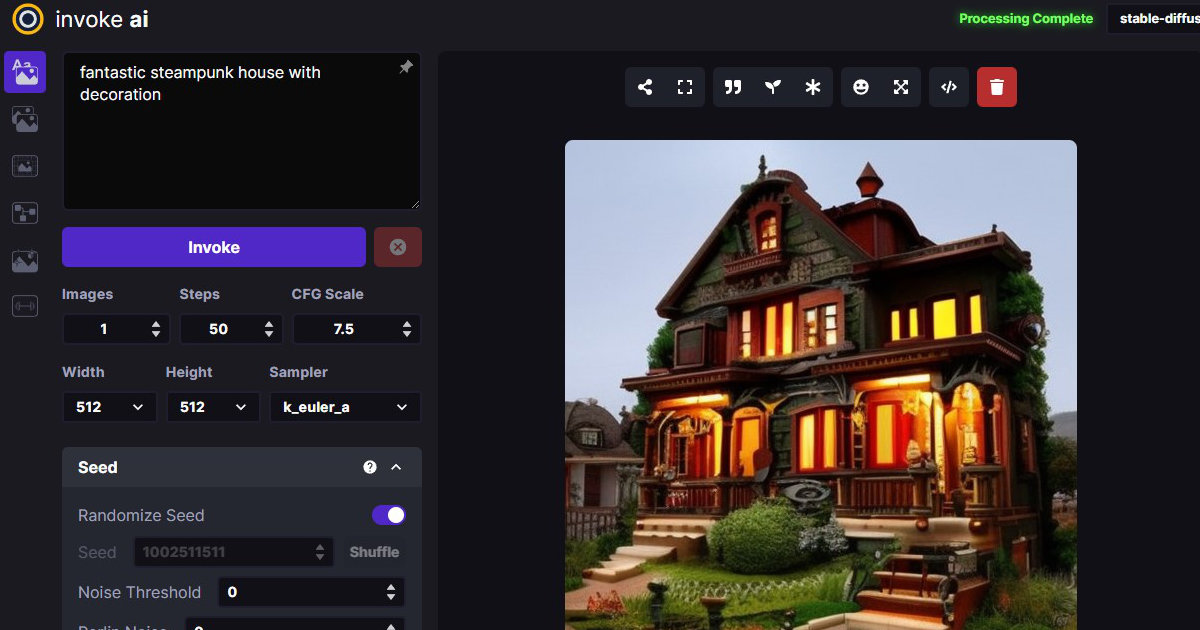Use the prompt from this image (quote icon)

pos(733,87)
